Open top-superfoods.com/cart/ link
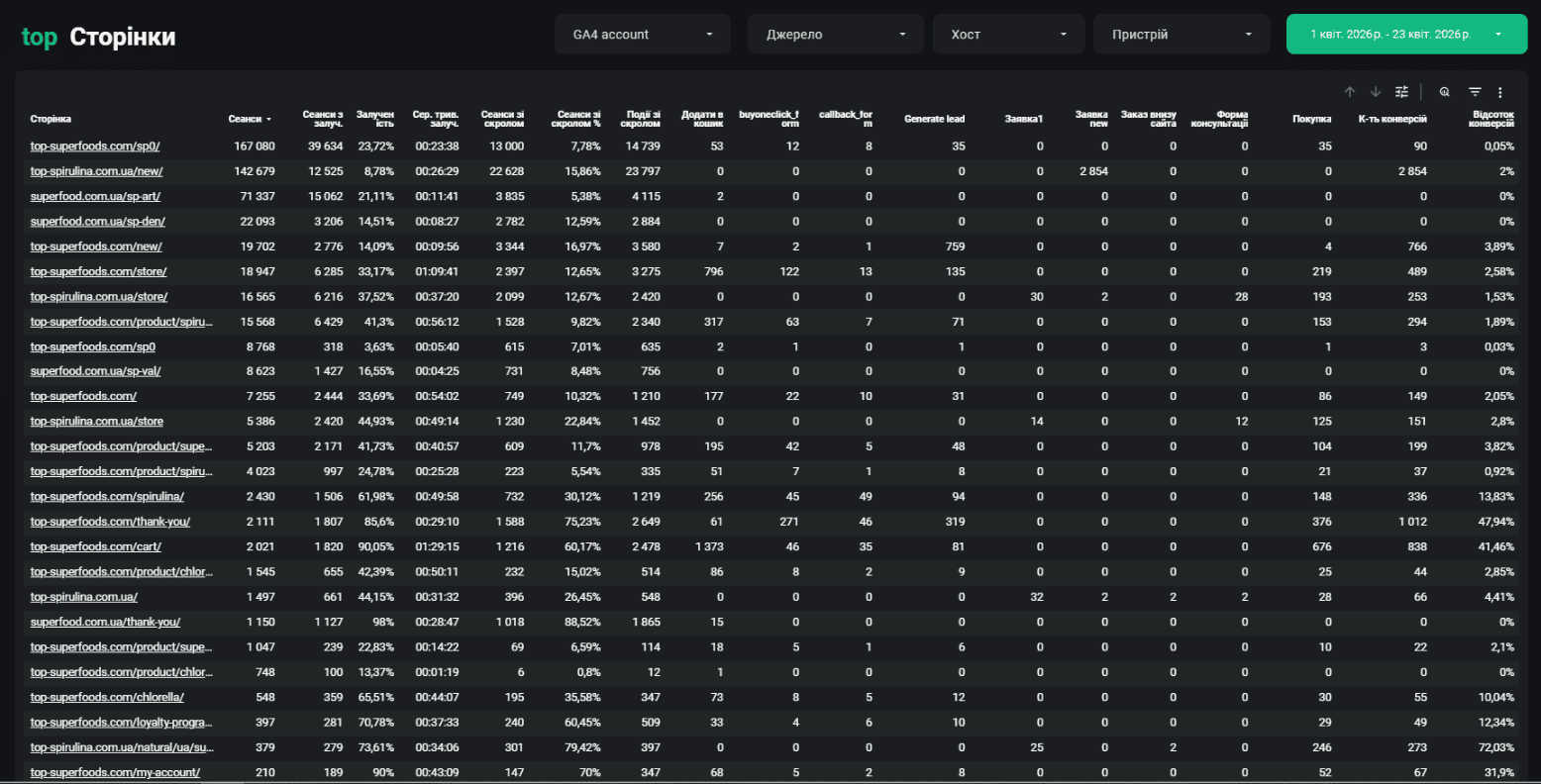The height and width of the screenshot is (784, 1541). (x=96, y=546)
